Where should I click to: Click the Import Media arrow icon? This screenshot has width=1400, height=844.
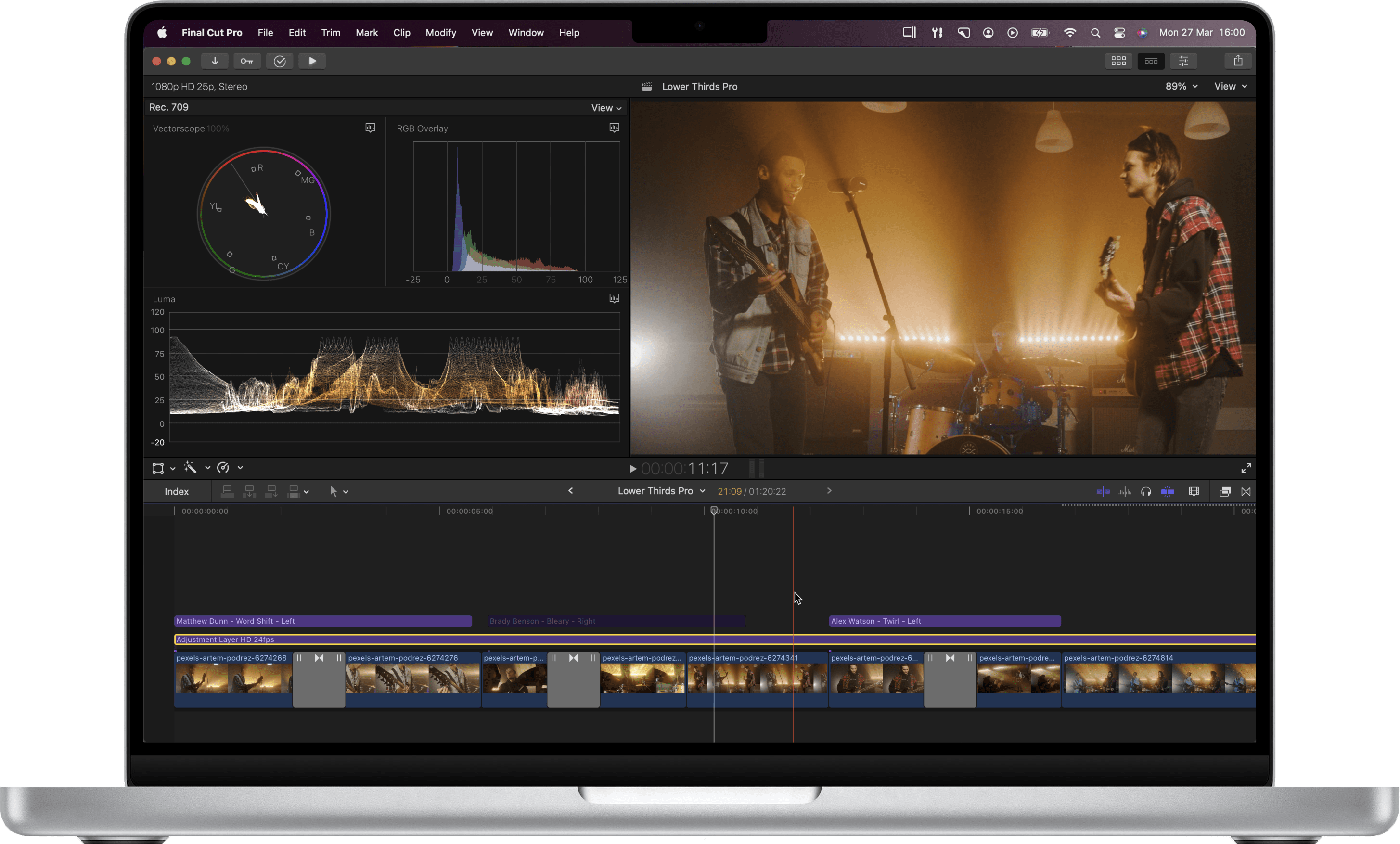215,61
